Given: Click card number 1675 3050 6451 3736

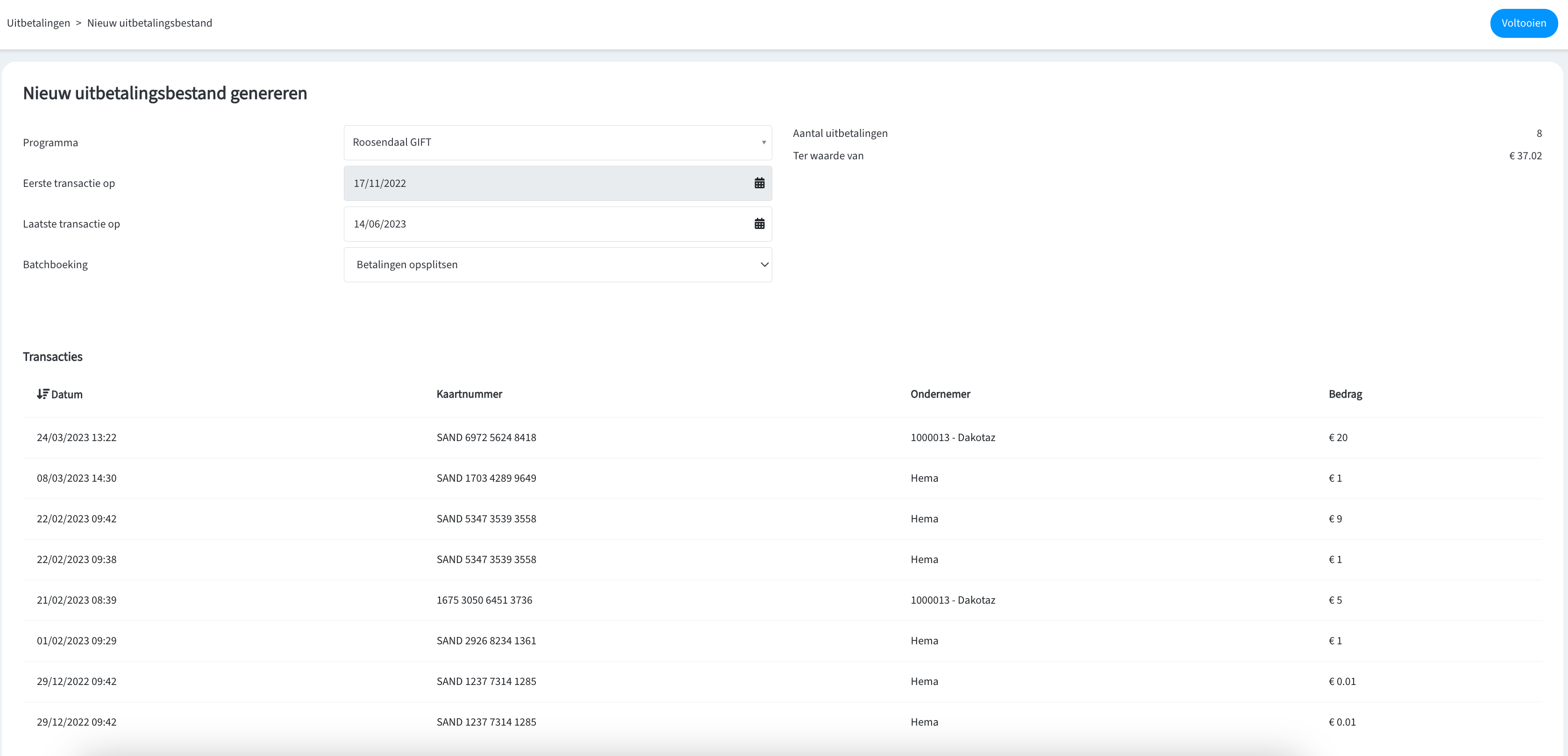Looking at the screenshot, I should click(x=484, y=600).
